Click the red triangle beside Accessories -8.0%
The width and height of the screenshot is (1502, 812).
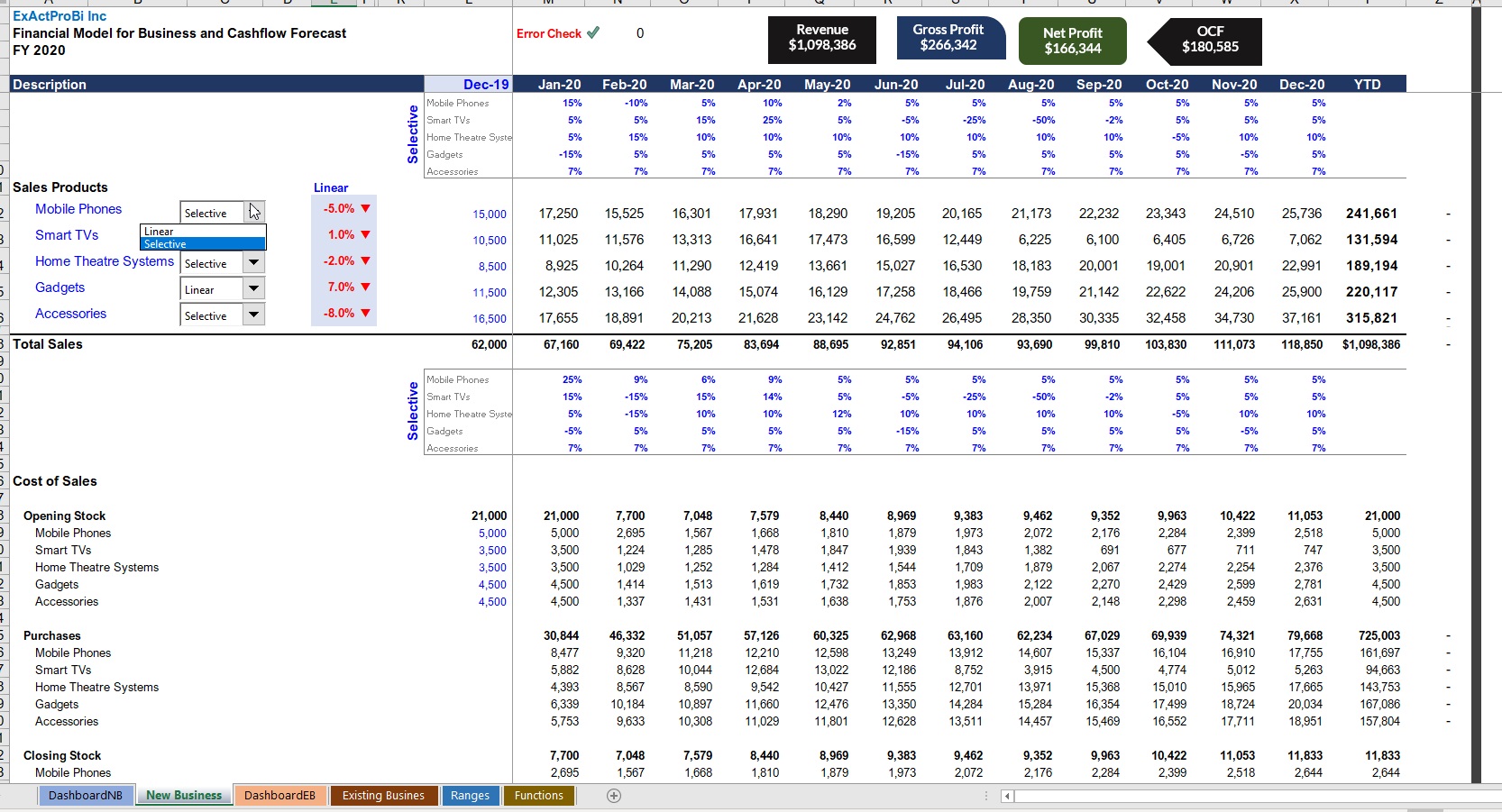(x=364, y=314)
